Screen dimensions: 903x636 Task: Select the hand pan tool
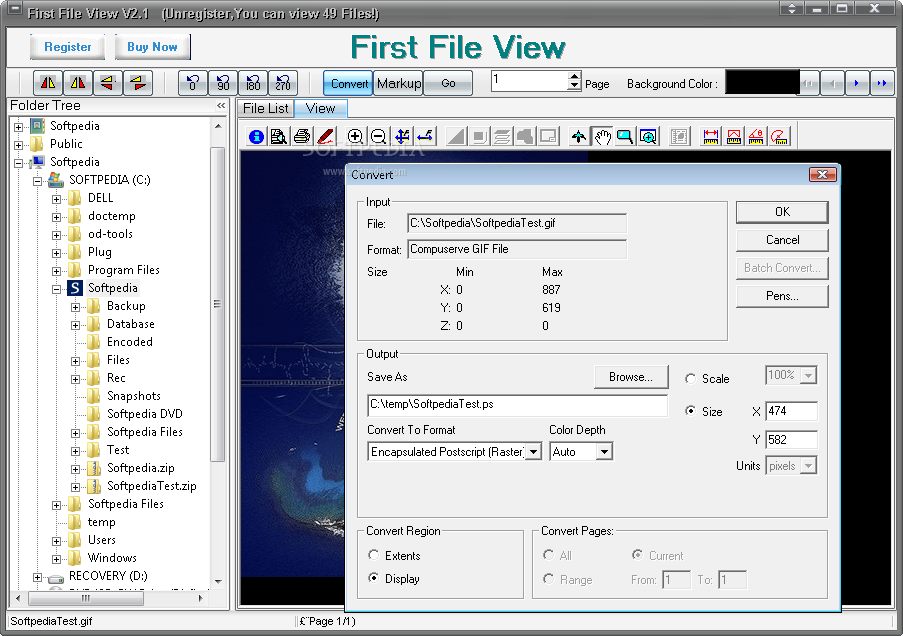pos(602,137)
